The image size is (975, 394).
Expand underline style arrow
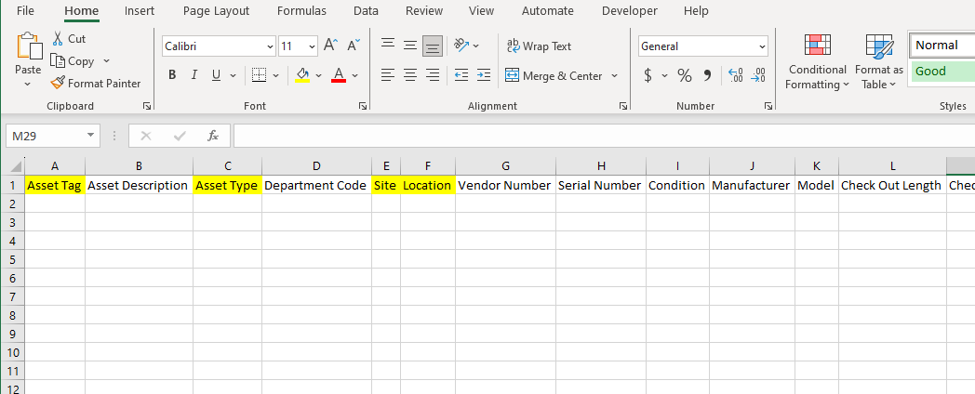233,76
